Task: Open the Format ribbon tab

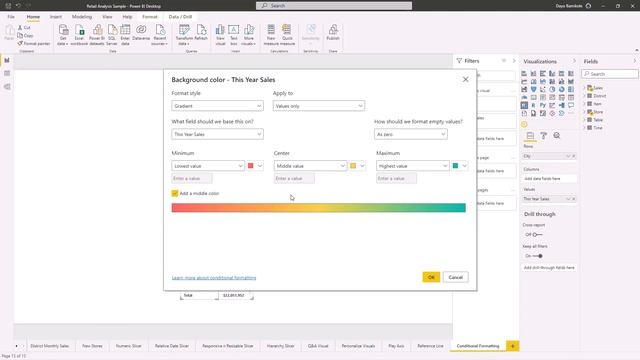Action: [x=150, y=17]
